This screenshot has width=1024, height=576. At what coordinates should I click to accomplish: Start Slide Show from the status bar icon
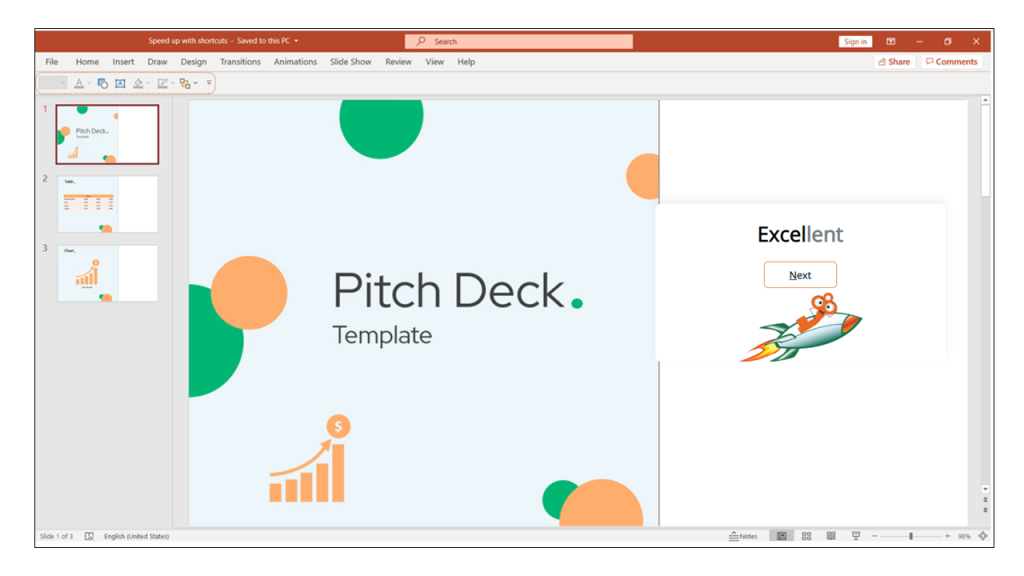pos(856,535)
